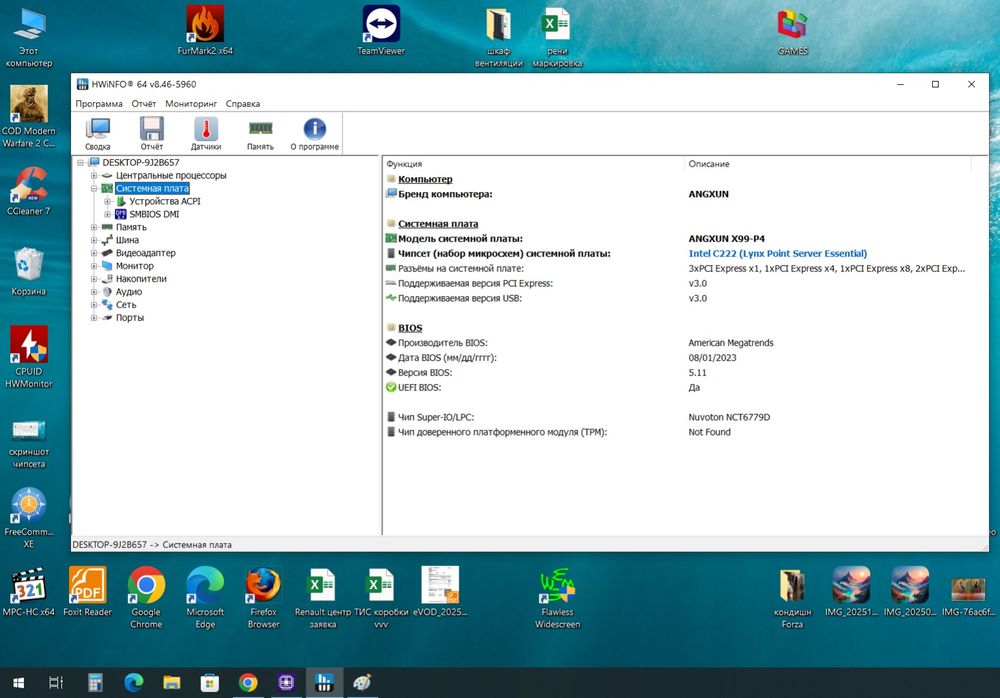Image resolution: width=1000 pixels, height=698 pixels.
Task: Select the ANGXUN X99-P4 model value
Action: click(x=726, y=239)
